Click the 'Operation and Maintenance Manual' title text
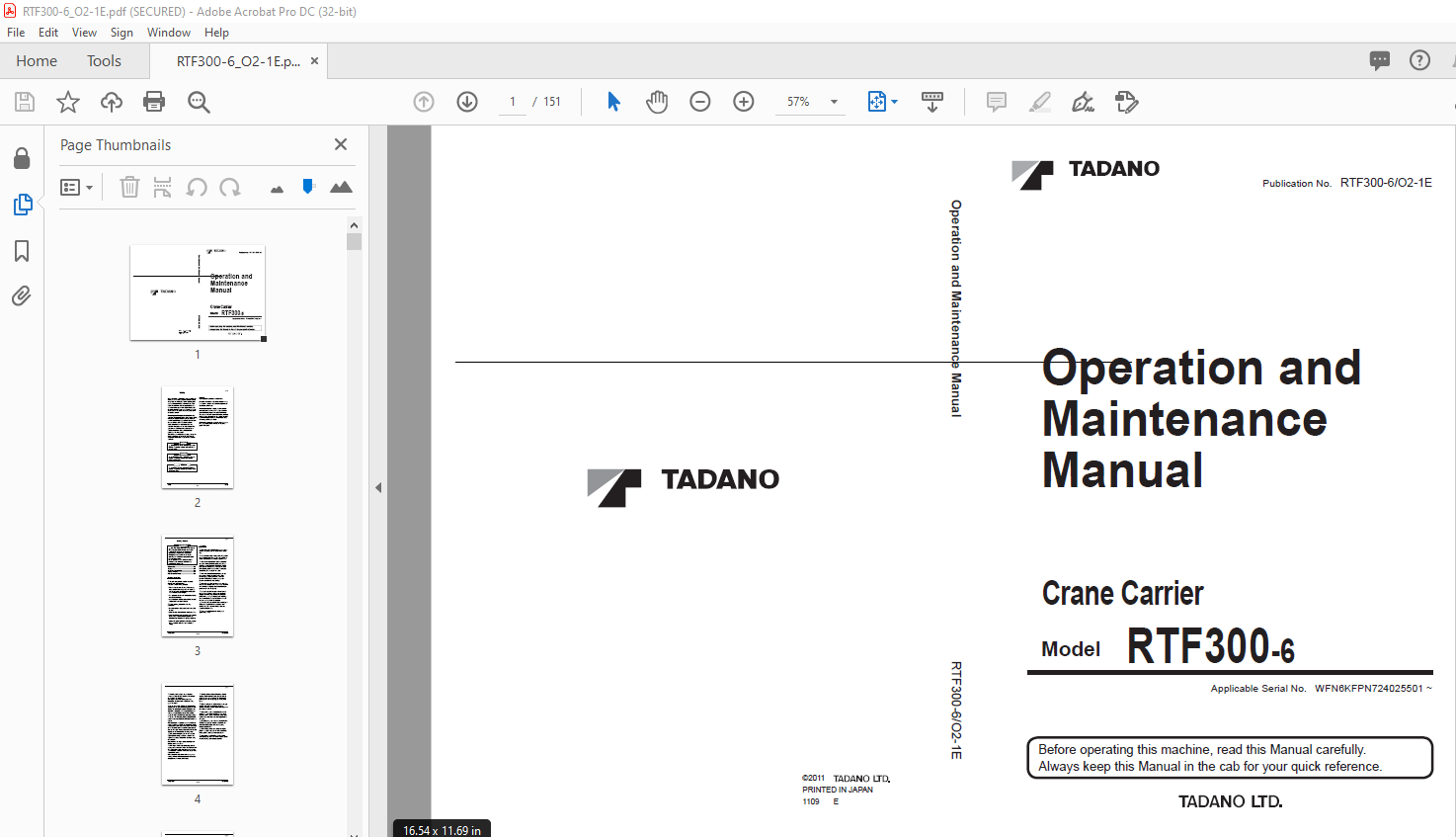 (x=1201, y=419)
